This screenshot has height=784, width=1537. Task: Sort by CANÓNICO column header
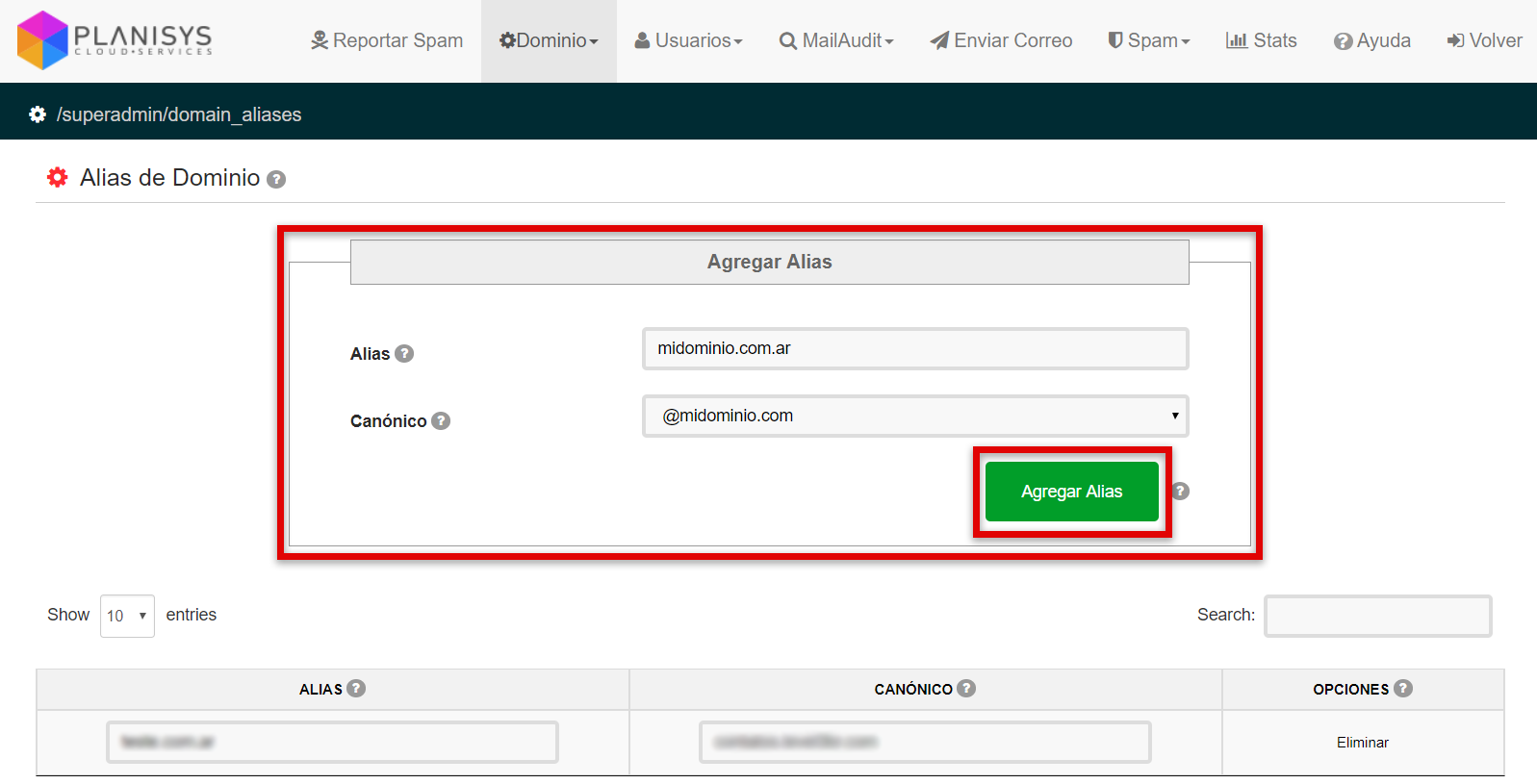click(x=912, y=690)
